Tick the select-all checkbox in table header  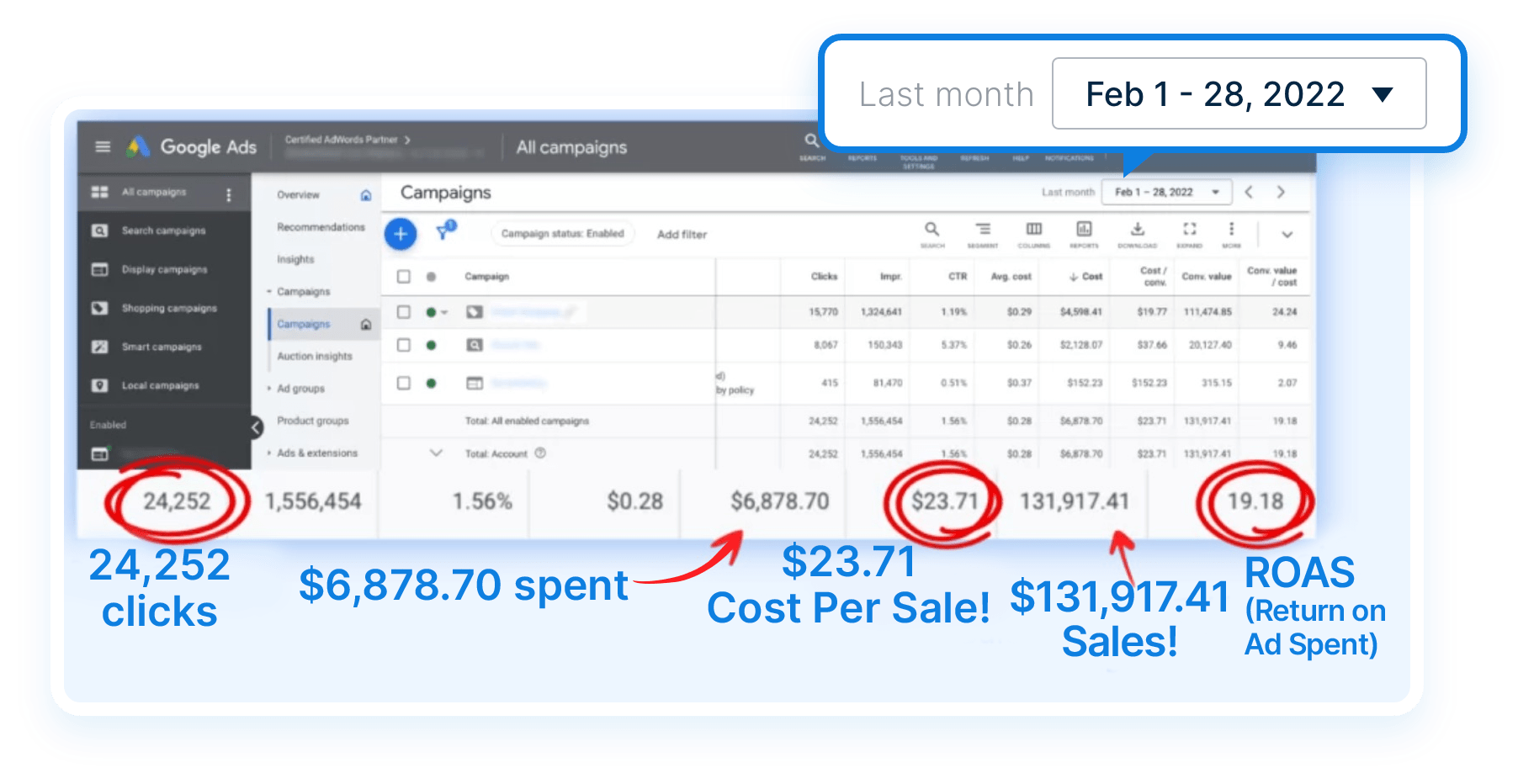[x=404, y=277]
